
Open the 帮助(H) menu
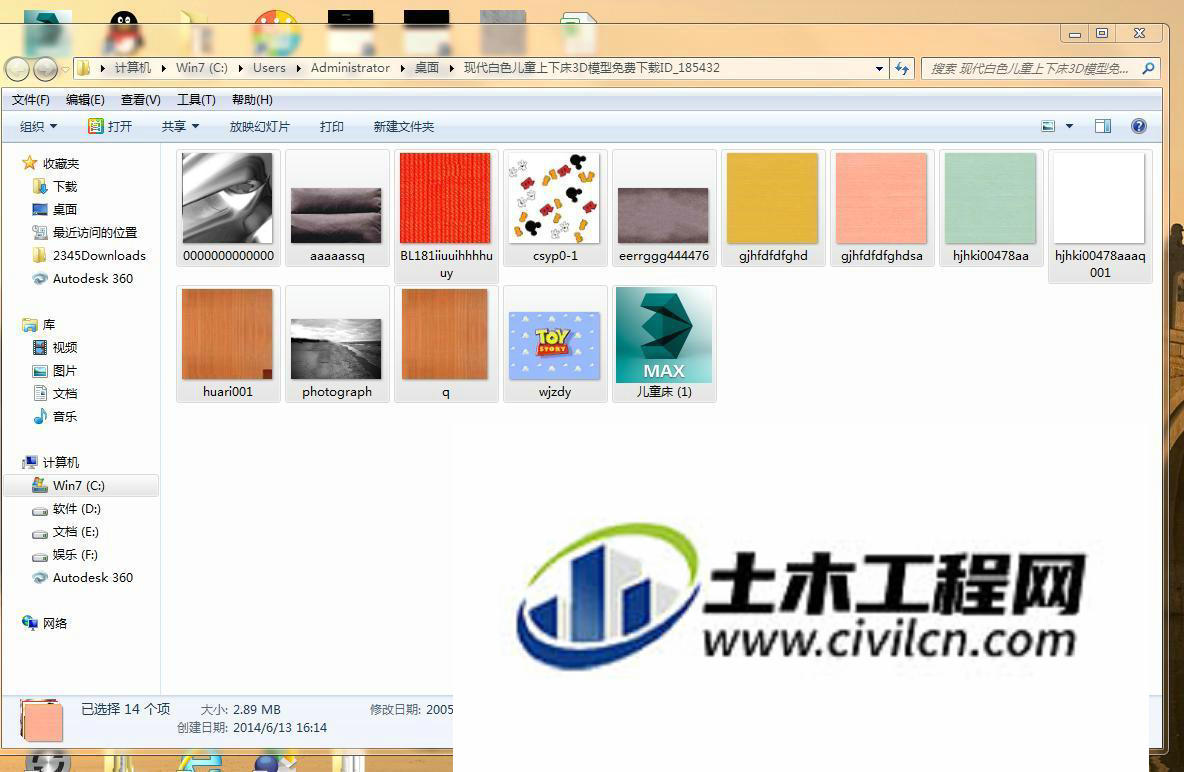[x=252, y=100]
